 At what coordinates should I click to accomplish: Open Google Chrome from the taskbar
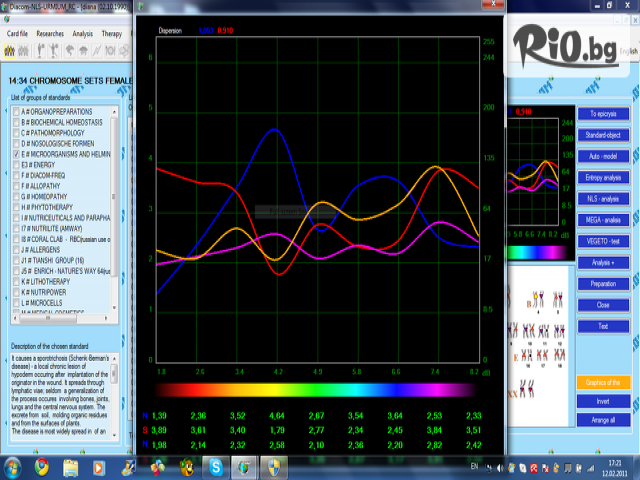(x=42, y=465)
